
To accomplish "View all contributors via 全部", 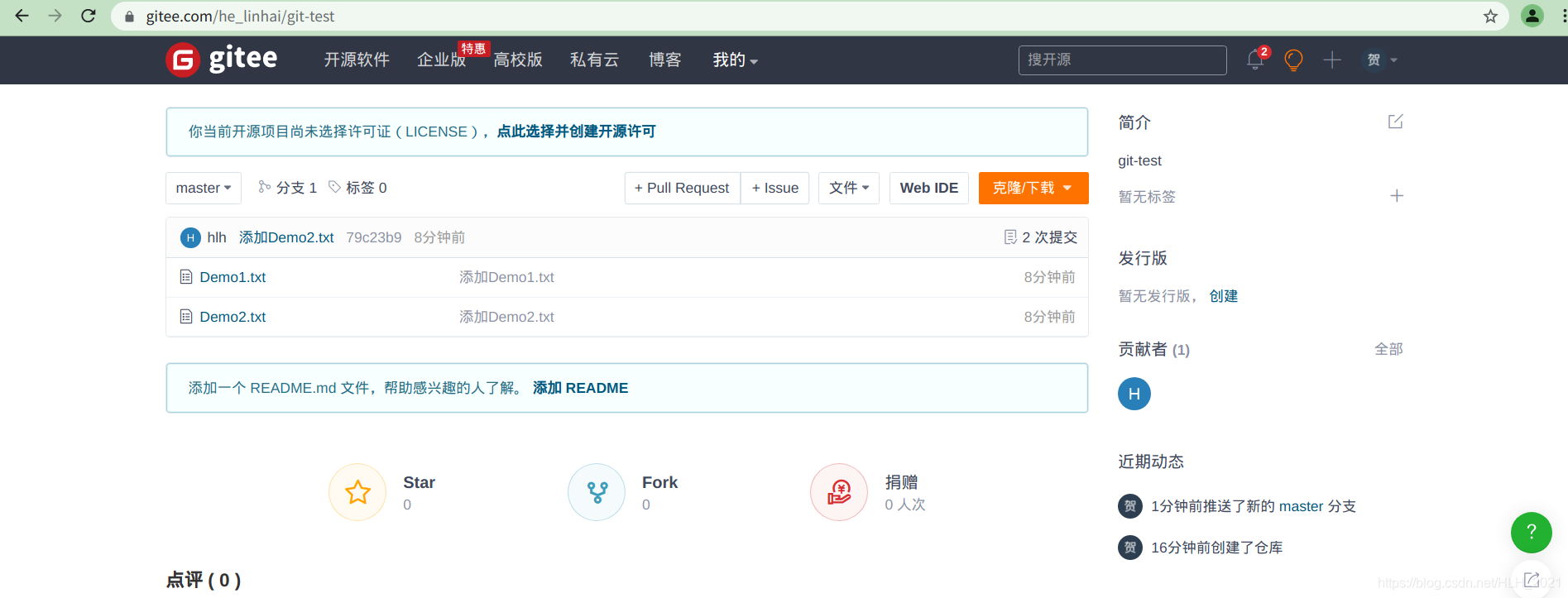I will coord(1388,349).
